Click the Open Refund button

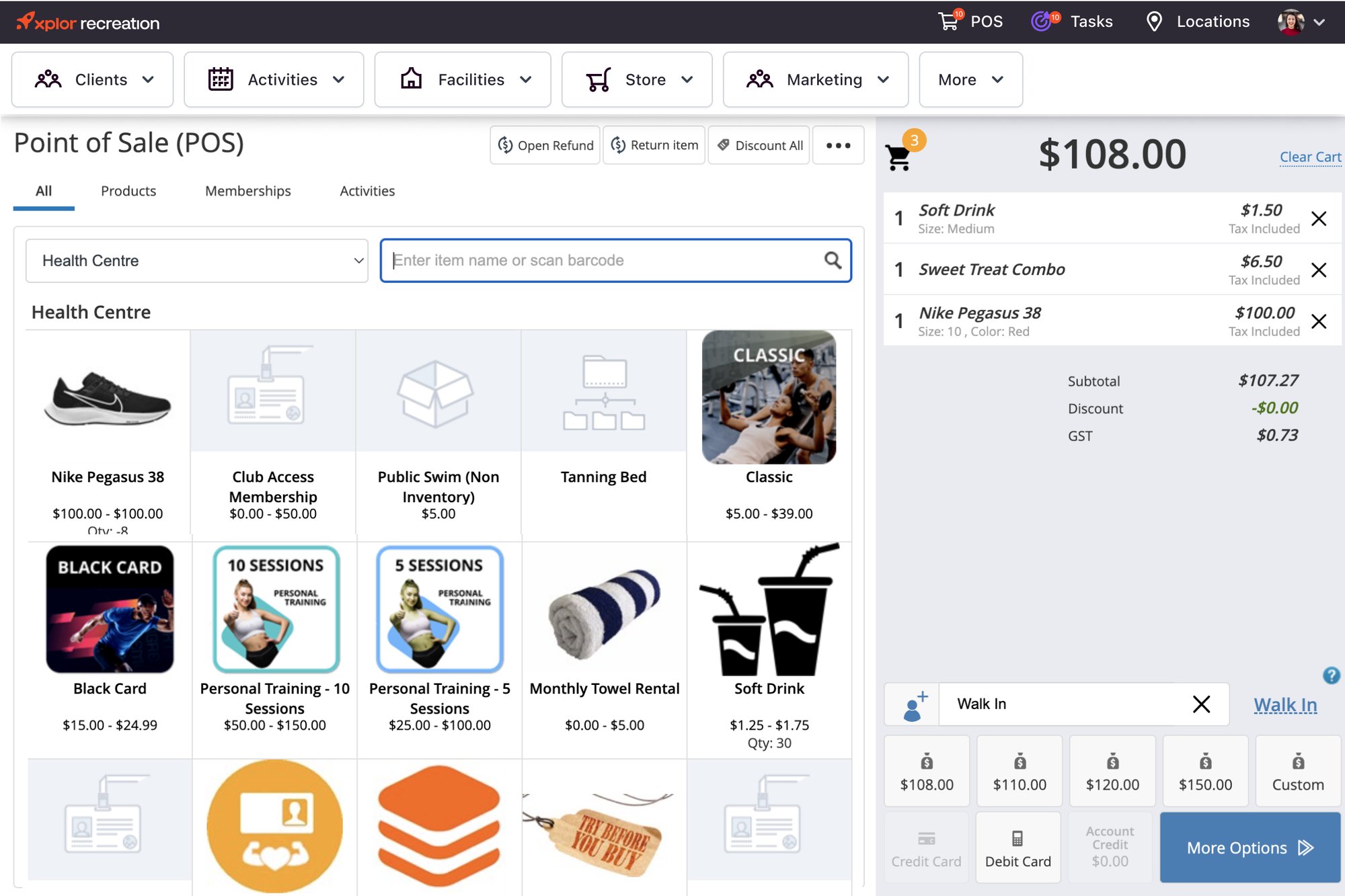545,145
